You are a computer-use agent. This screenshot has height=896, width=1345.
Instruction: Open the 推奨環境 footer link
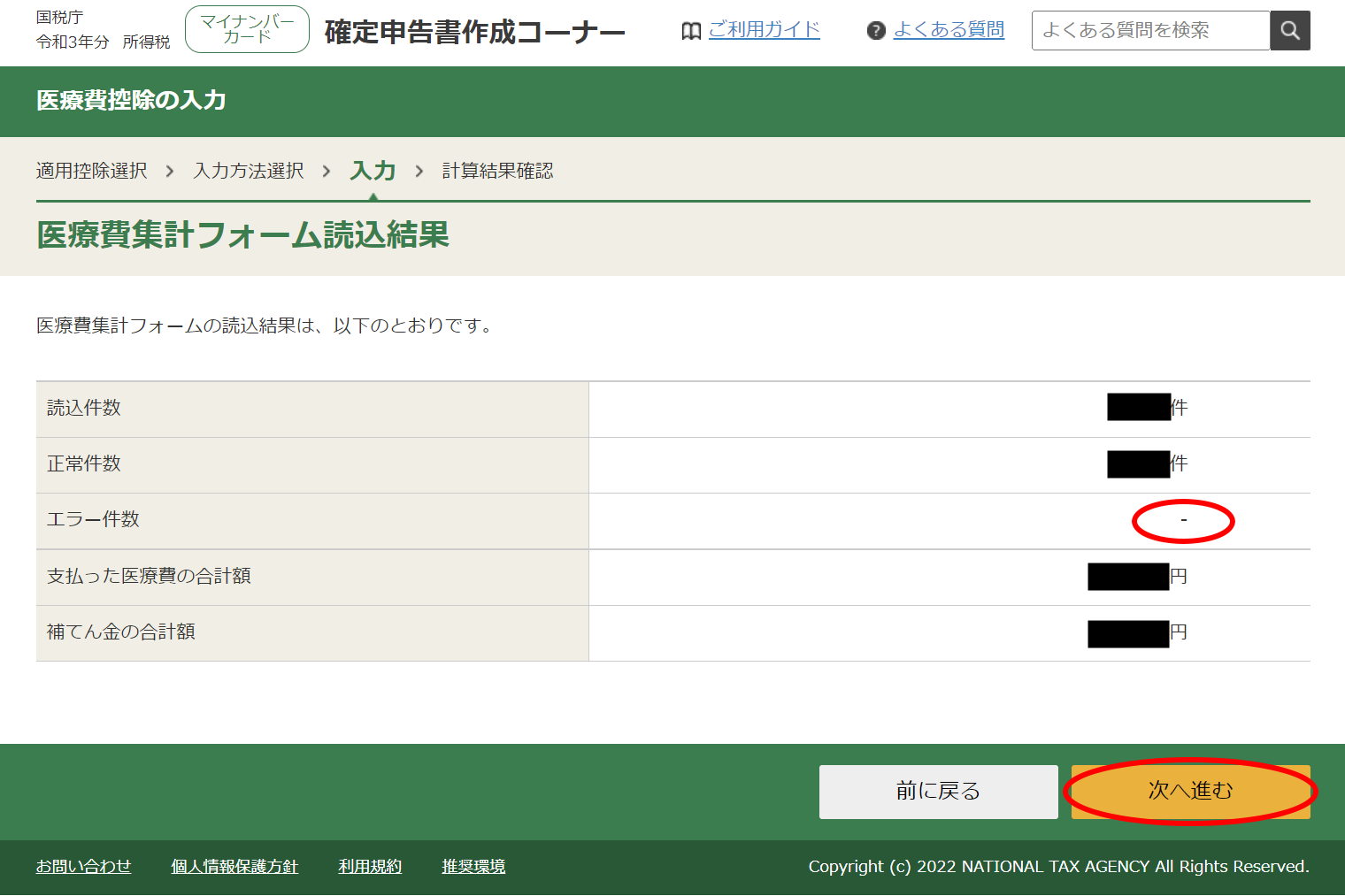tap(473, 867)
